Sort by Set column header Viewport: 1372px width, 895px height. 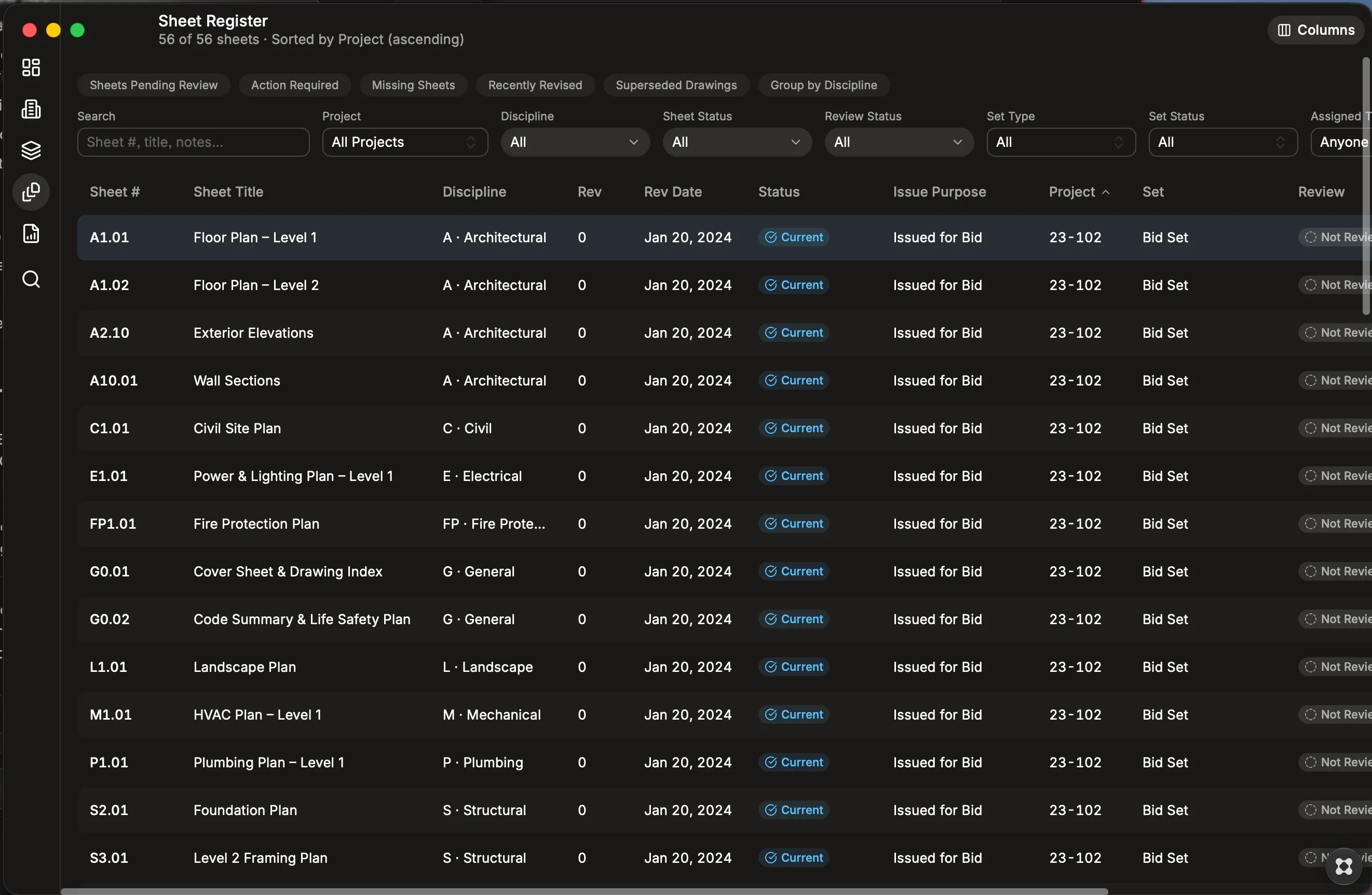pos(1152,192)
